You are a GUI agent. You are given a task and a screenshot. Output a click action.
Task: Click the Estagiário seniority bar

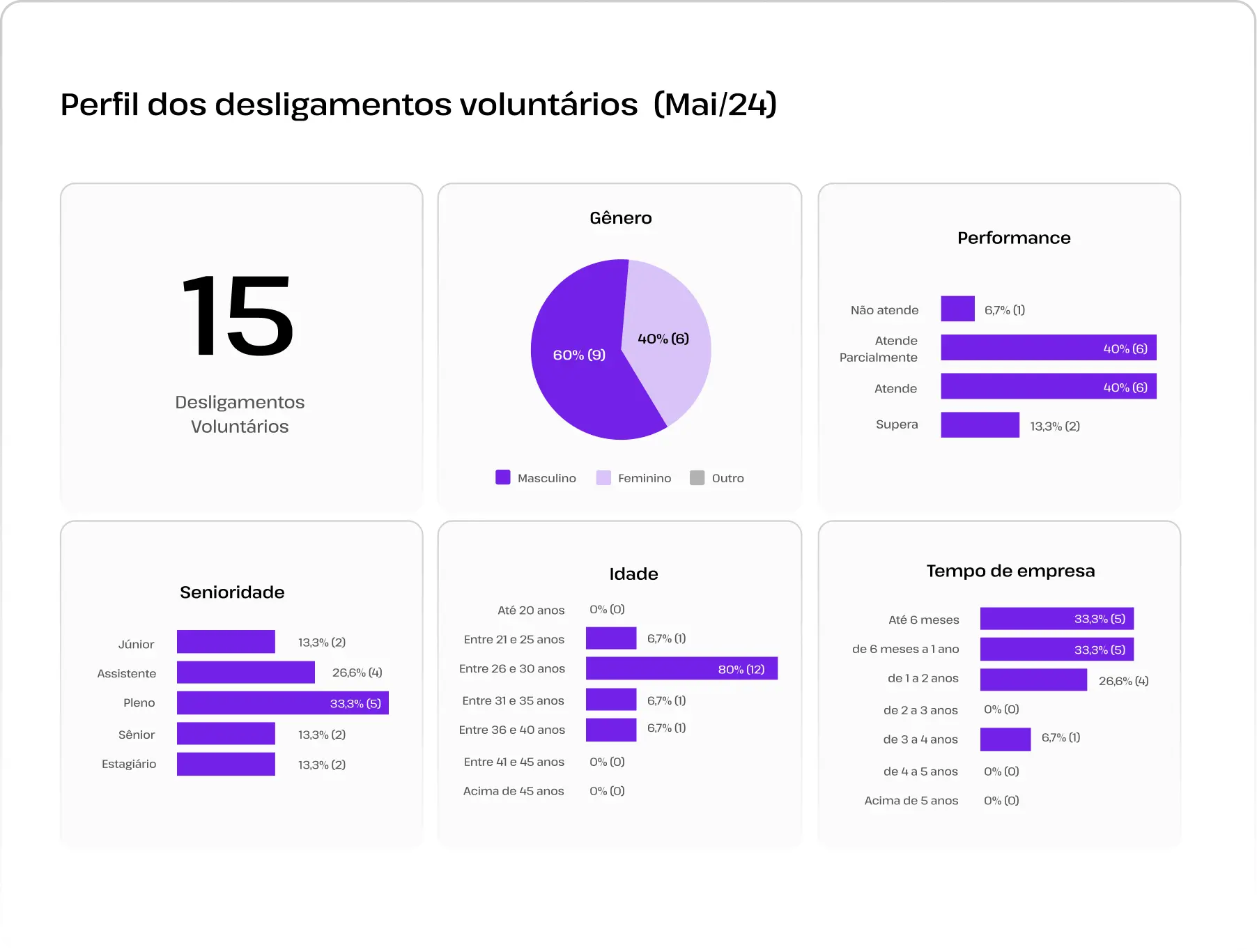[x=226, y=765]
